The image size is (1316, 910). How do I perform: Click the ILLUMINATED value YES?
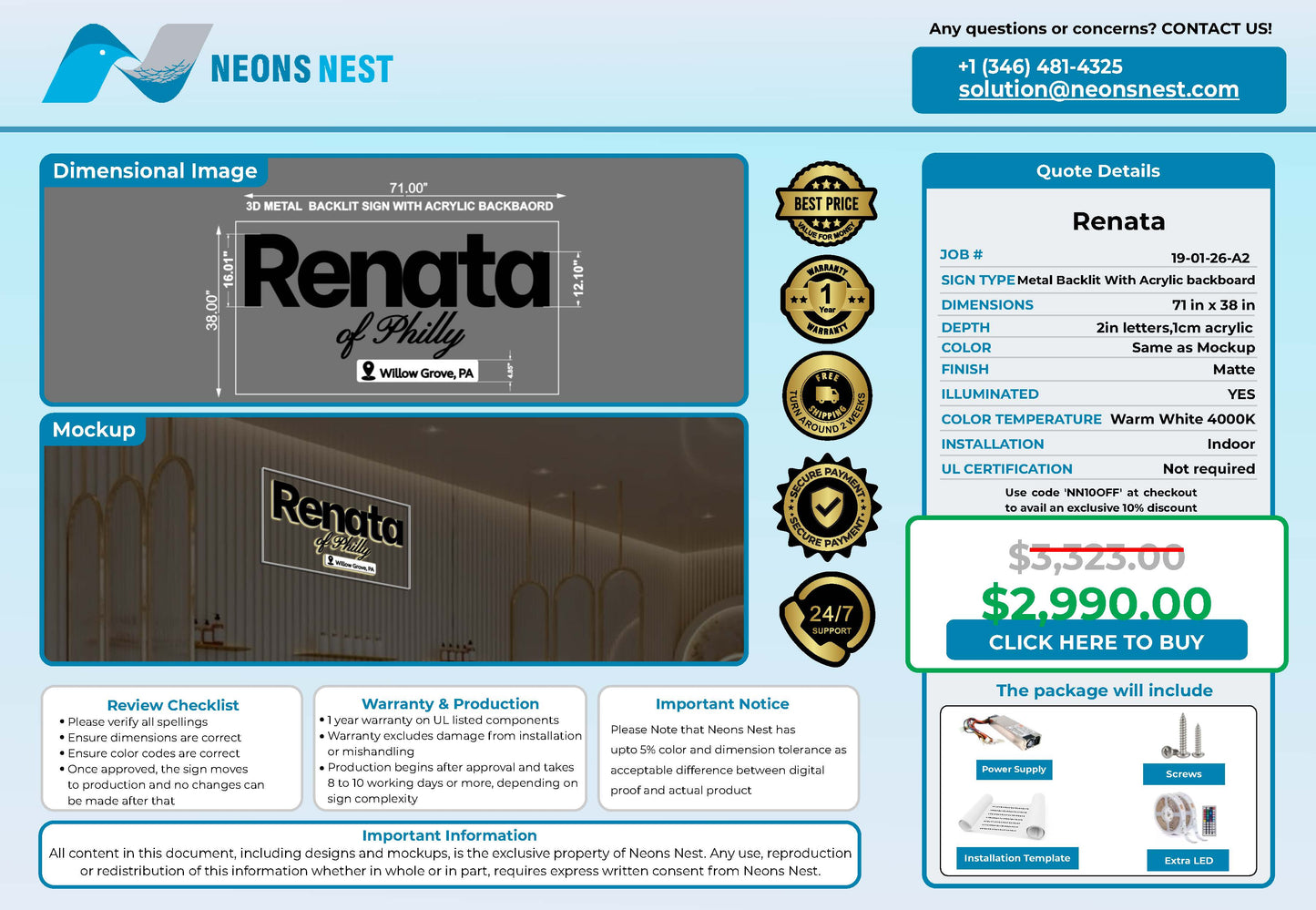(x=1241, y=394)
